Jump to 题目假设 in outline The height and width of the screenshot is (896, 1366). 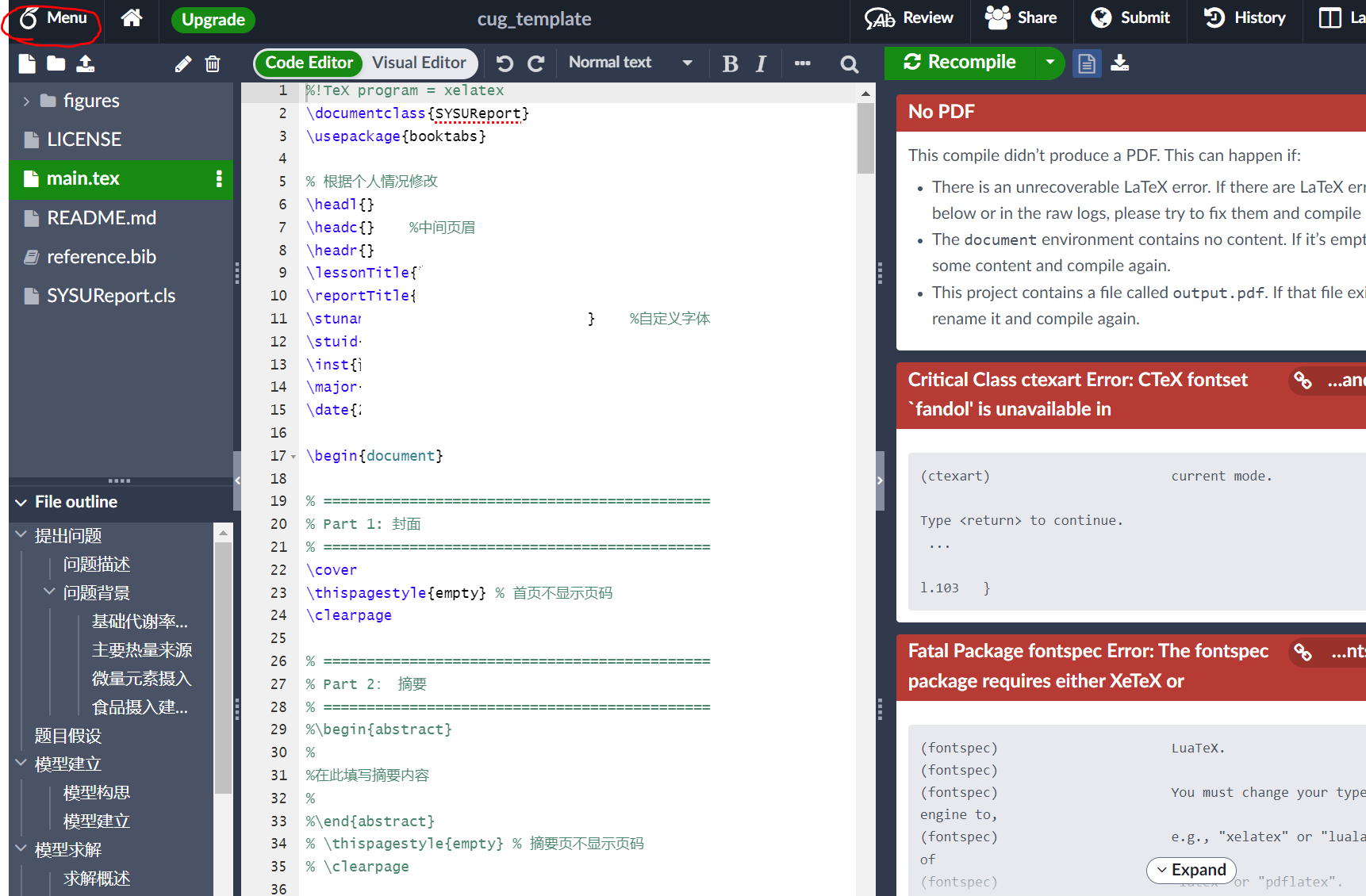click(68, 736)
